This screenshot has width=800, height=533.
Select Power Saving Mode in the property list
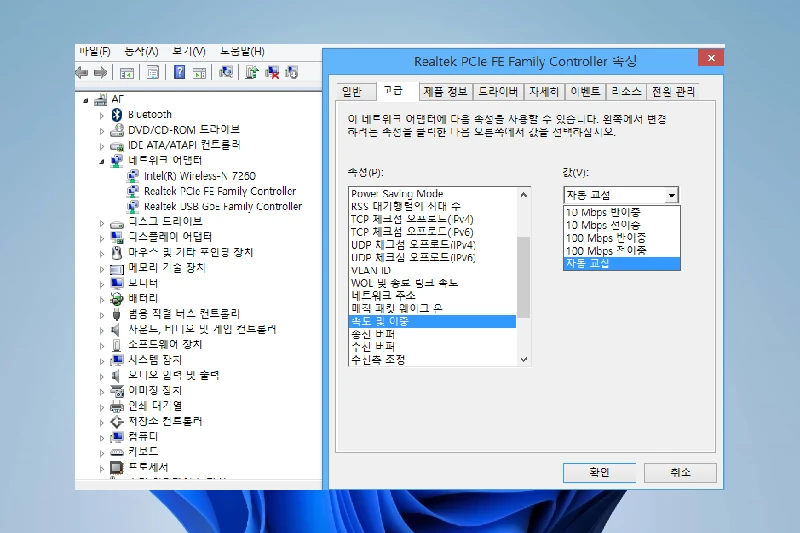point(433,194)
